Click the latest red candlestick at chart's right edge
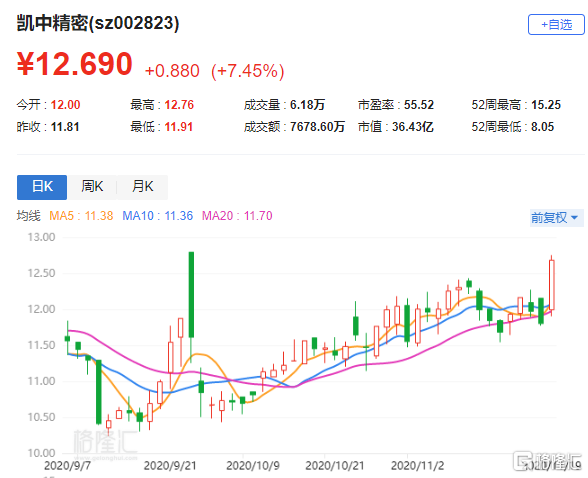The width and height of the screenshot is (588, 478). pos(552,285)
